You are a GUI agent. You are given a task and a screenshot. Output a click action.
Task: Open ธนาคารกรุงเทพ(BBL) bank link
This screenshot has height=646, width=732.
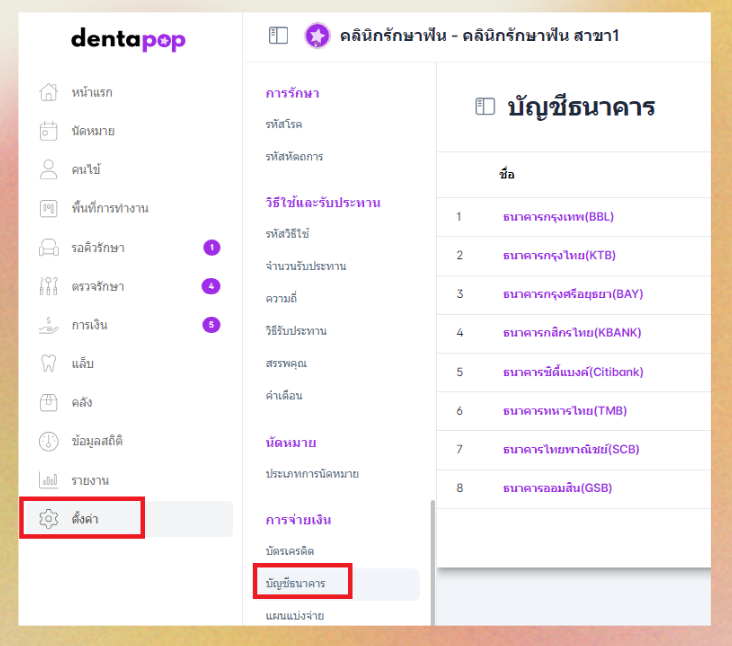click(x=558, y=217)
